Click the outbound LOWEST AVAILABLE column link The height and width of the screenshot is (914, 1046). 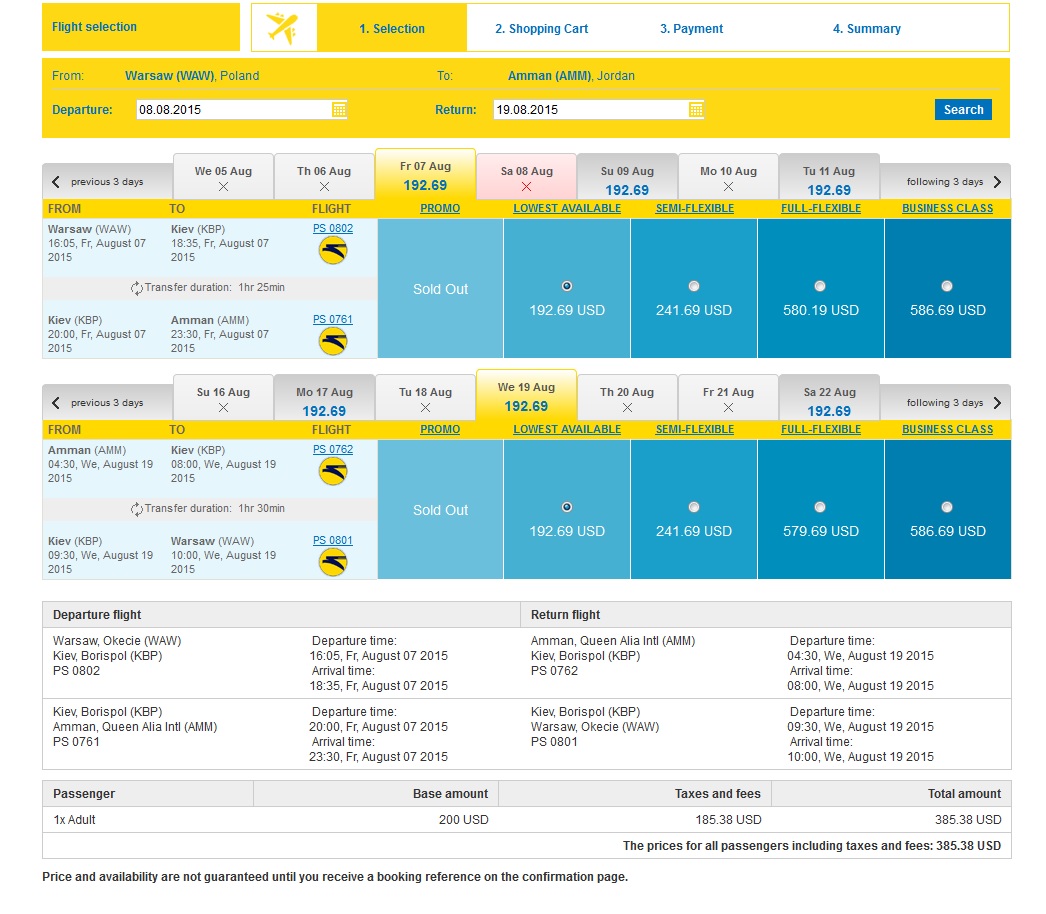tap(567, 208)
